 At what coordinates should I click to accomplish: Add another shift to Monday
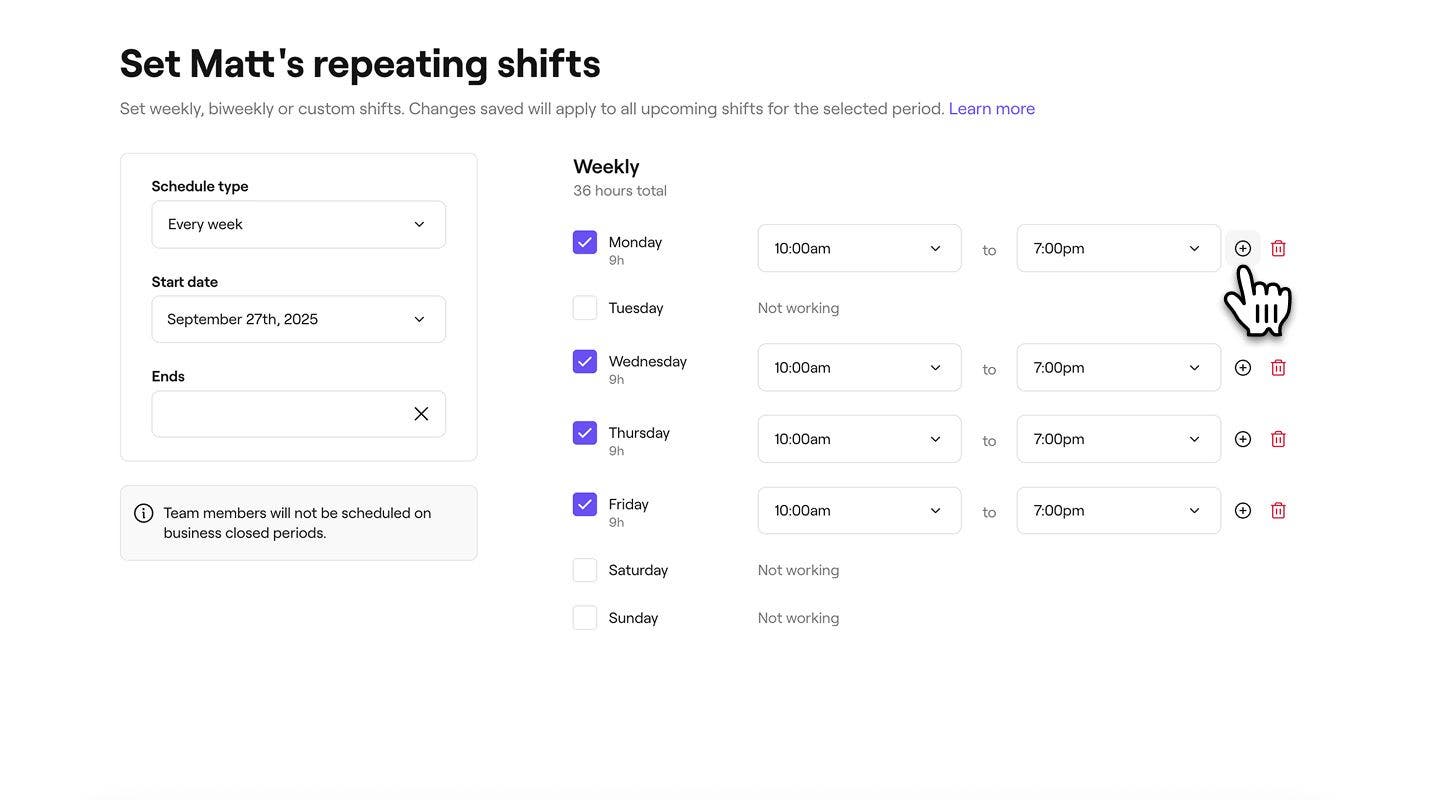tap(1243, 248)
